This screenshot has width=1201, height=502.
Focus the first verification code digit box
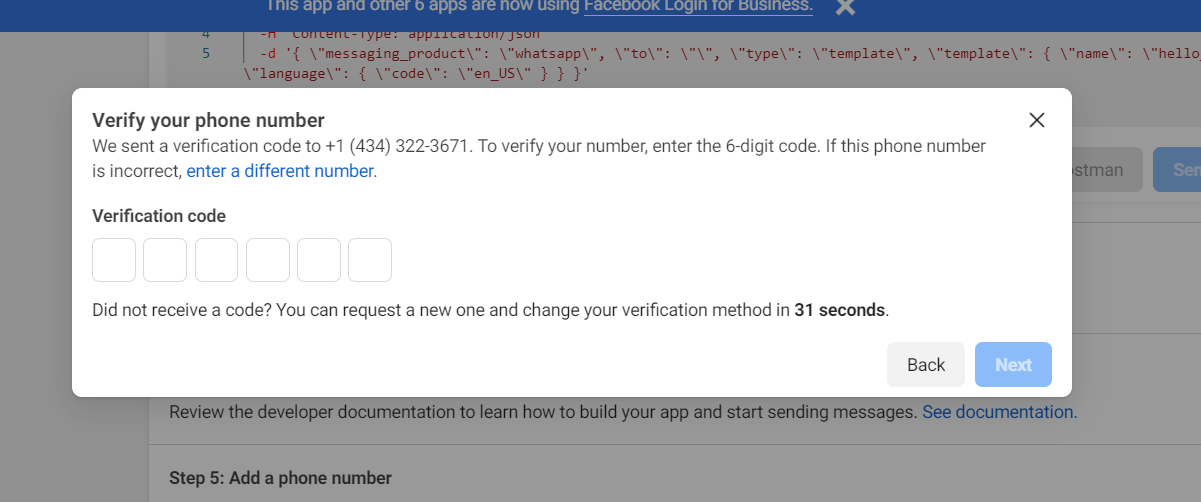tap(114, 260)
